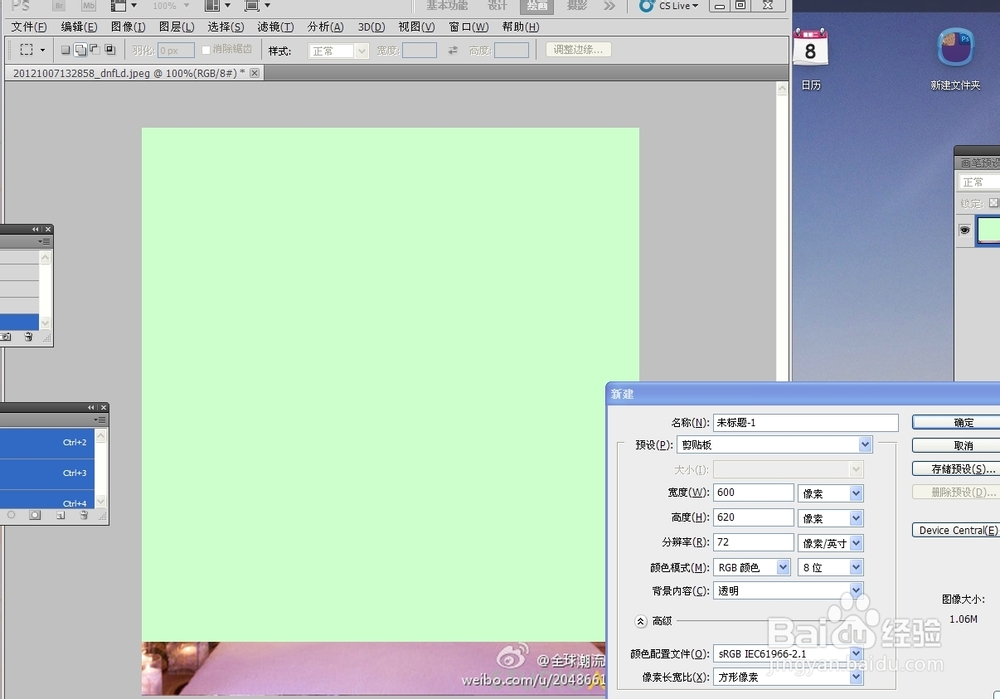Choose the add to selection mode icon
Viewport: 1000px width, 699px height.
point(80,50)
